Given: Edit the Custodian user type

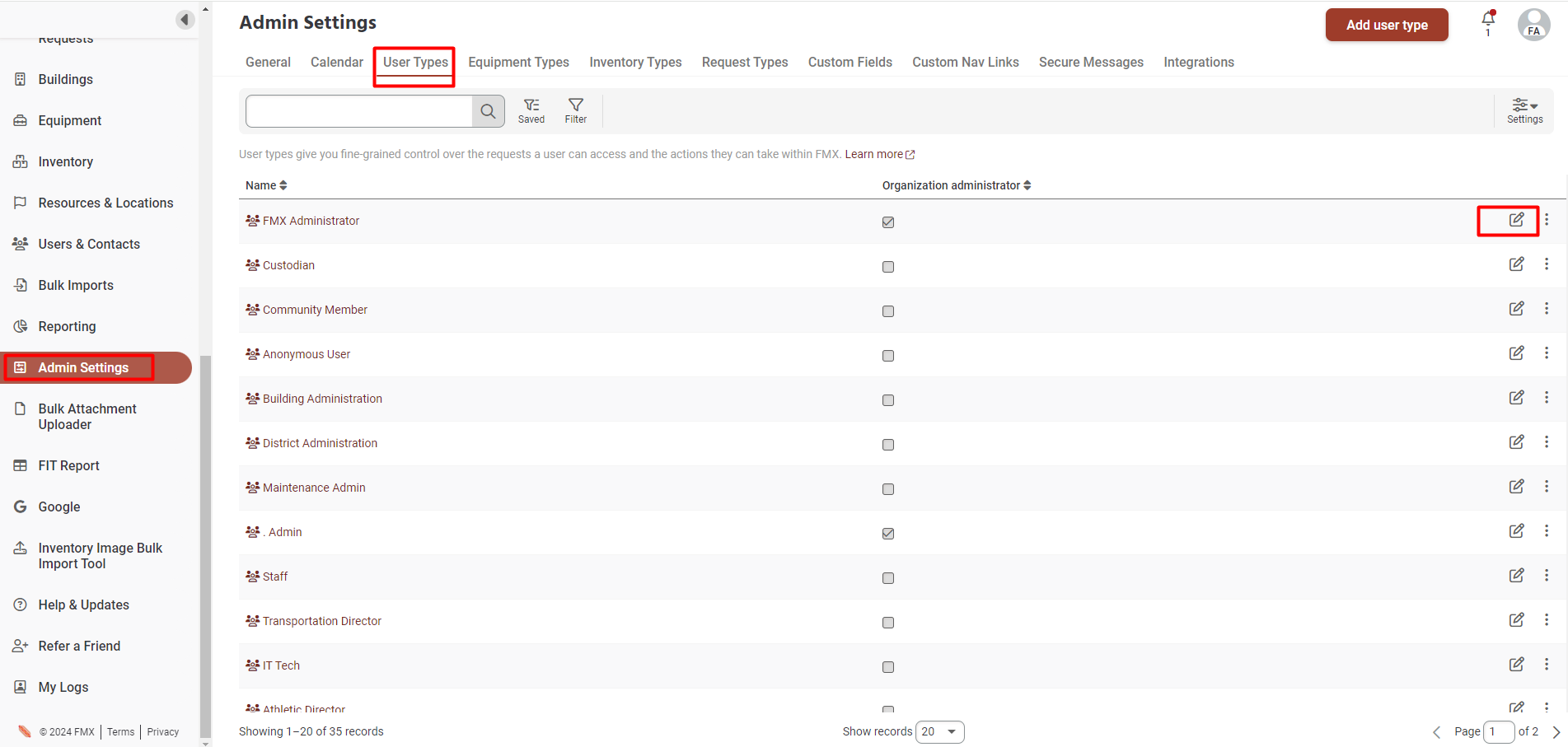Looking at the screenshot, I should click(x=1516, y=264).
